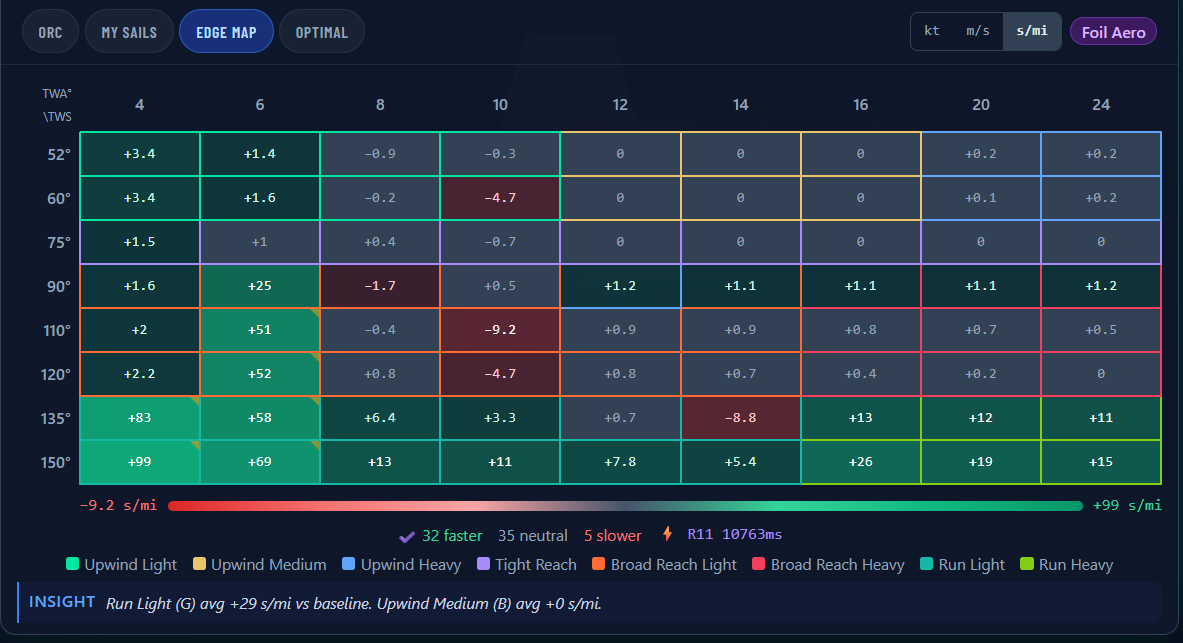Viewport: 1183px width, 643px height.
Task: Click the -1.7 cell in the 90° row
Action: [x=379, y=286]
